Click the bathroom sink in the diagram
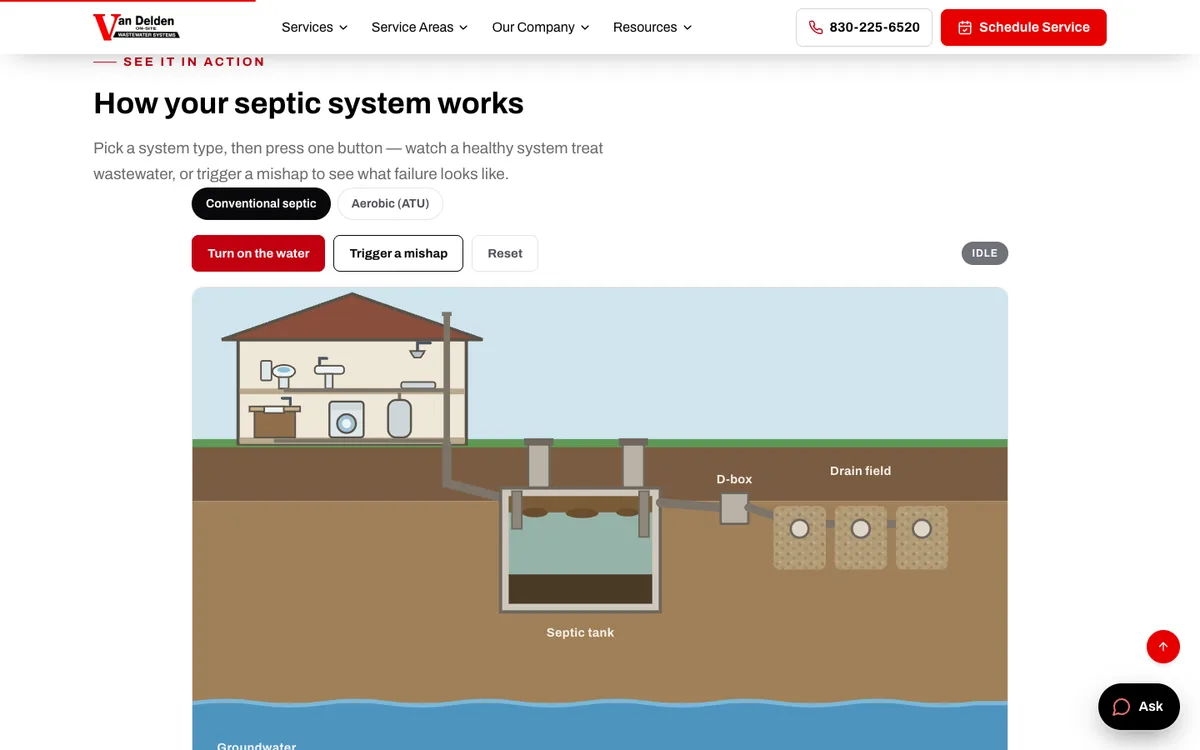The height and width of the screenshot is (750, 1200). 329,371
